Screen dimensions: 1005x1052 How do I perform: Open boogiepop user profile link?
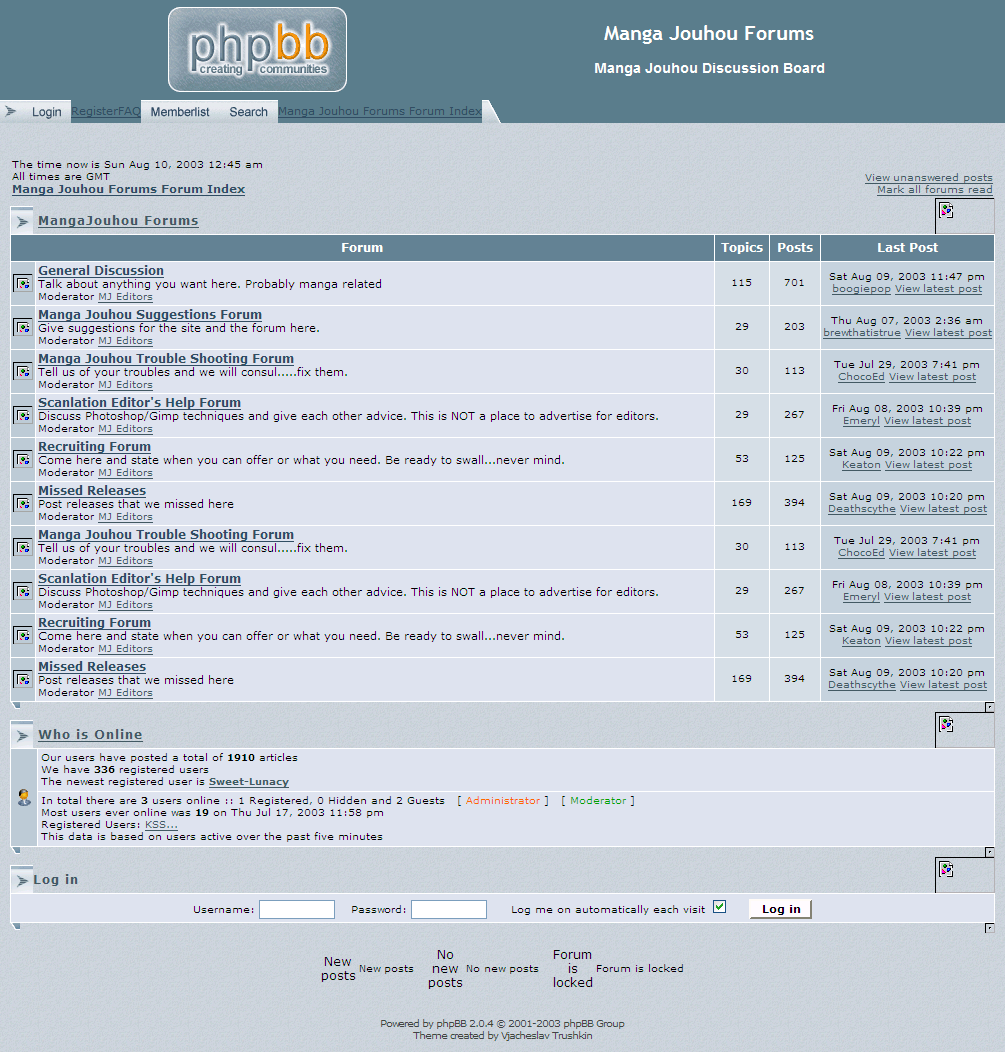861,289
